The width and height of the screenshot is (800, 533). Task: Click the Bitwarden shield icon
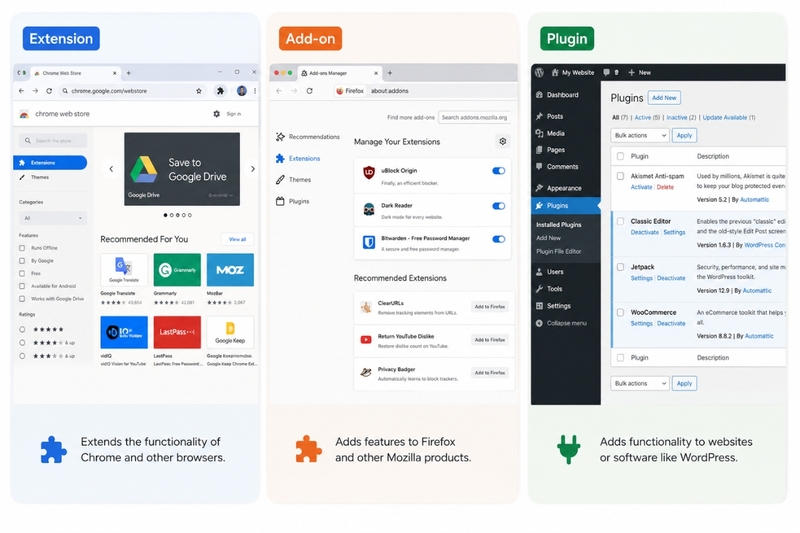[x=368, y=242]
